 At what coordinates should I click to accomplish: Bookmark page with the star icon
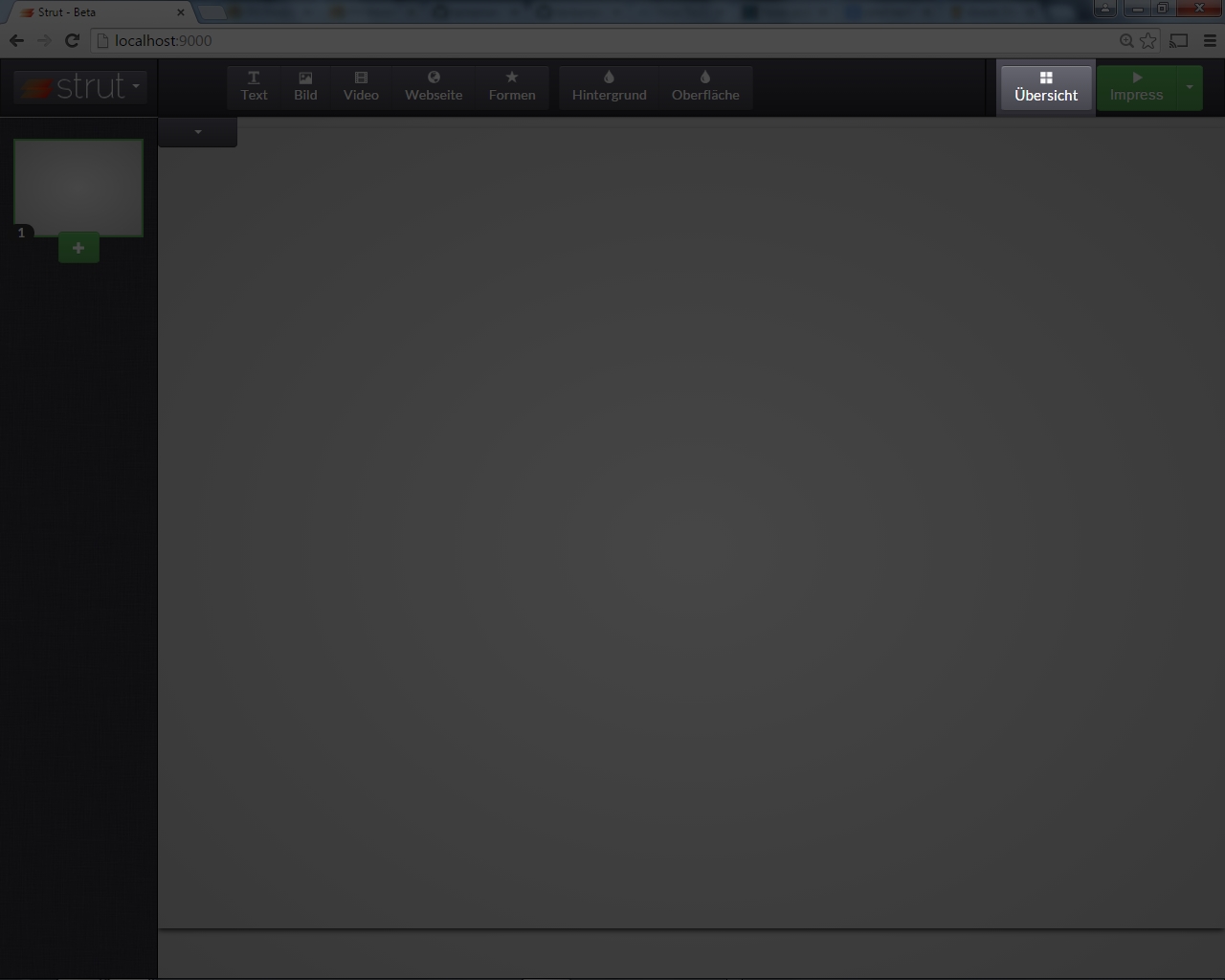(x=1148, y=40)
